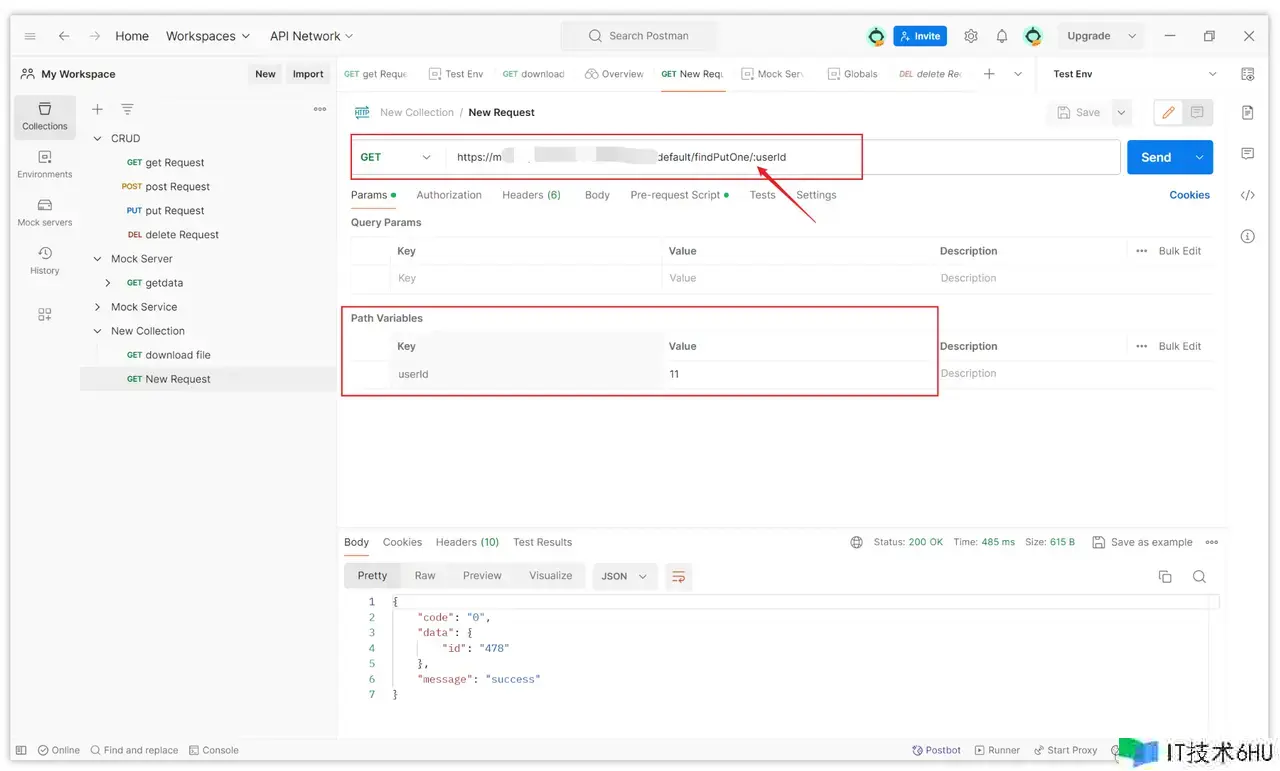Screen dimensions: 1280x771
Task: Click the Search Postman field
Action: (639, 36)
